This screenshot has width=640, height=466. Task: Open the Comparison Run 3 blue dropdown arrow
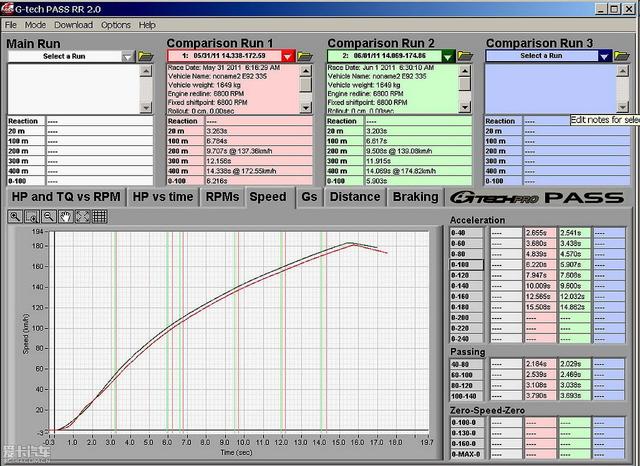tap(604, 56)
